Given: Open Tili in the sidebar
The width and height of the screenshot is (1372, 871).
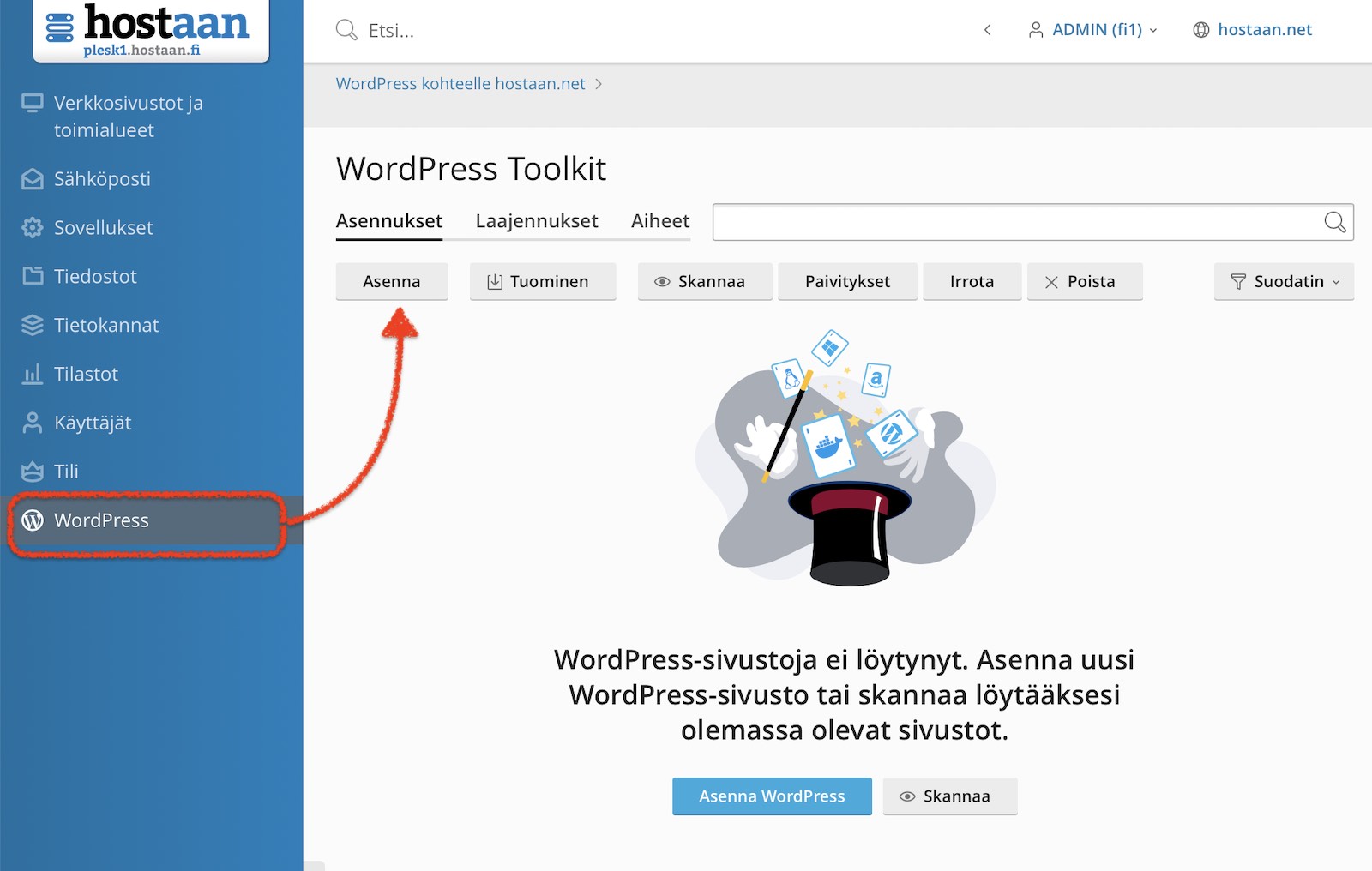Looking at the screenshot, I should coord(152,472).
